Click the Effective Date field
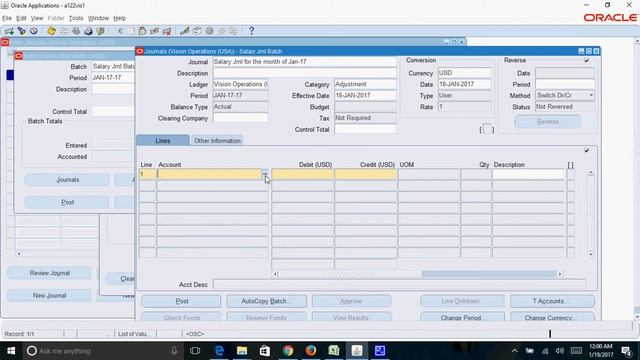640x360 pixels. pos(365,96)
